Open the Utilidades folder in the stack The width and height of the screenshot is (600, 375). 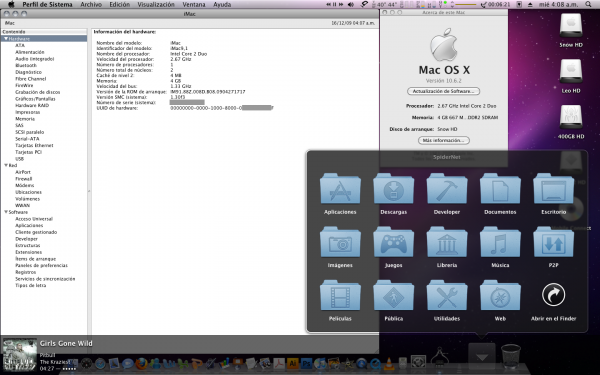[447, 295]
